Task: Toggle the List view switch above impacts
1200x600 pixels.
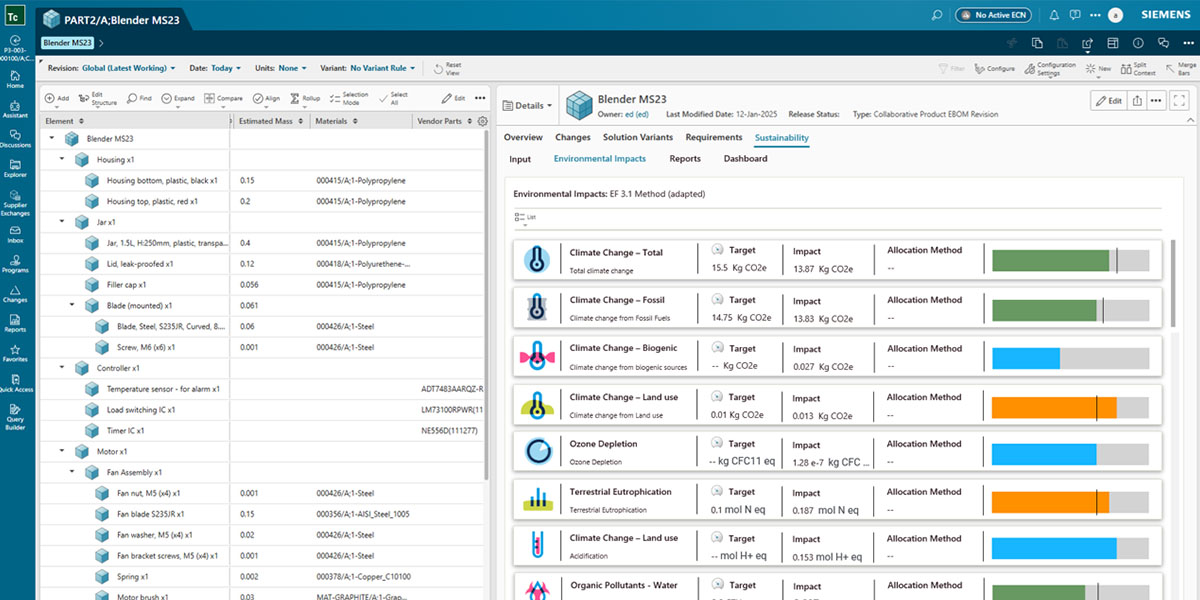Action: pyautogui.click(x=524, y=216)
